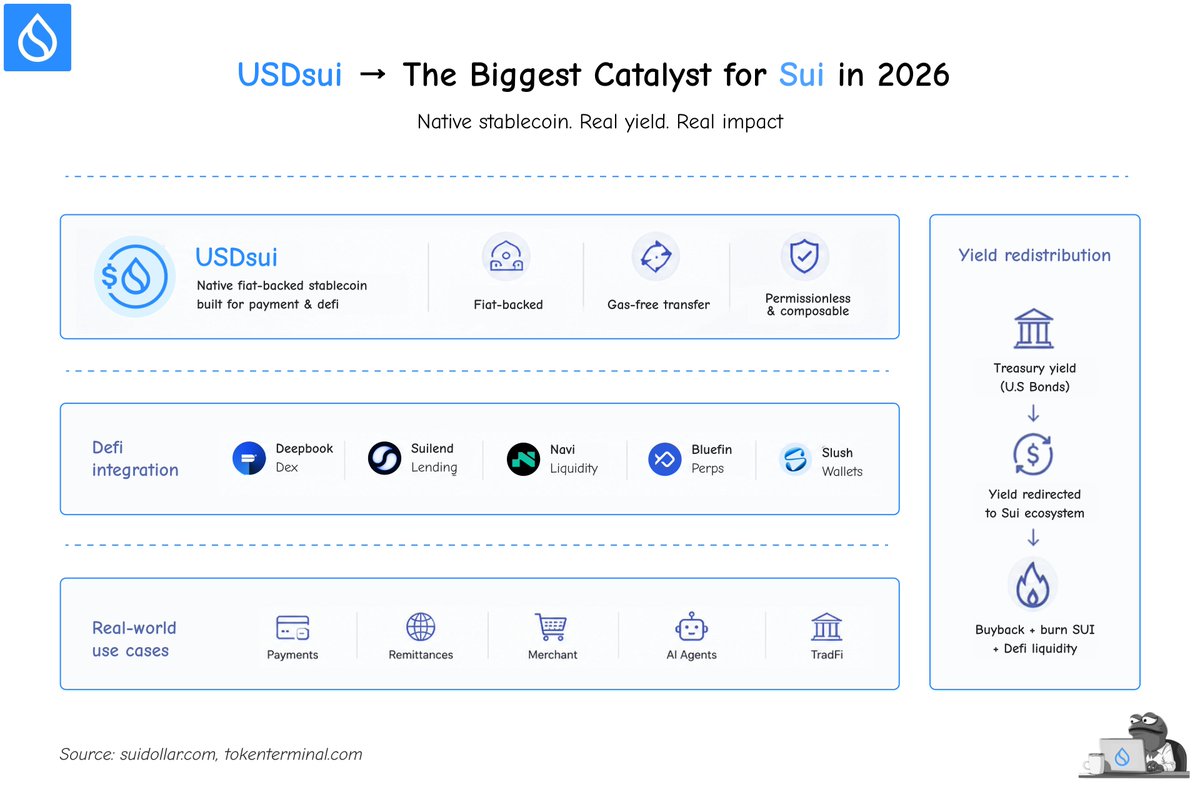Click the 'Deepbook' name text
The image size is (1200, 789).
(x=304, y=449)
